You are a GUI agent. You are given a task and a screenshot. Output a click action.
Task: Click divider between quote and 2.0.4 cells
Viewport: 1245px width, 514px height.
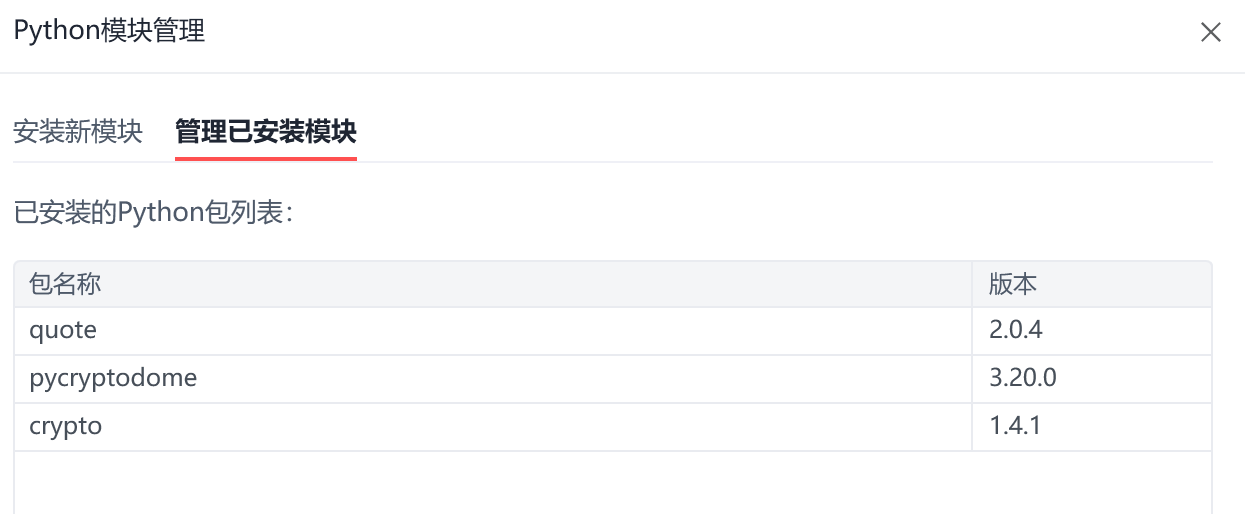(972, 331)
